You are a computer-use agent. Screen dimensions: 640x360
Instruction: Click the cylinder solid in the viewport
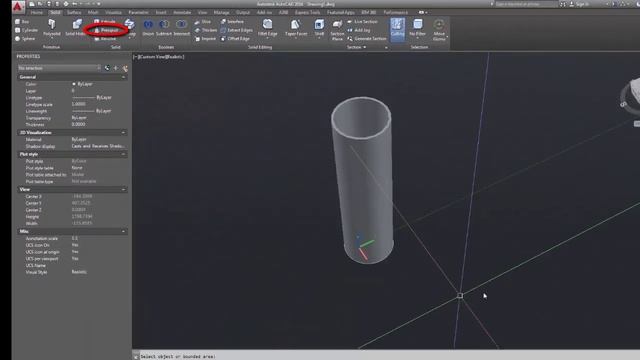362,180
